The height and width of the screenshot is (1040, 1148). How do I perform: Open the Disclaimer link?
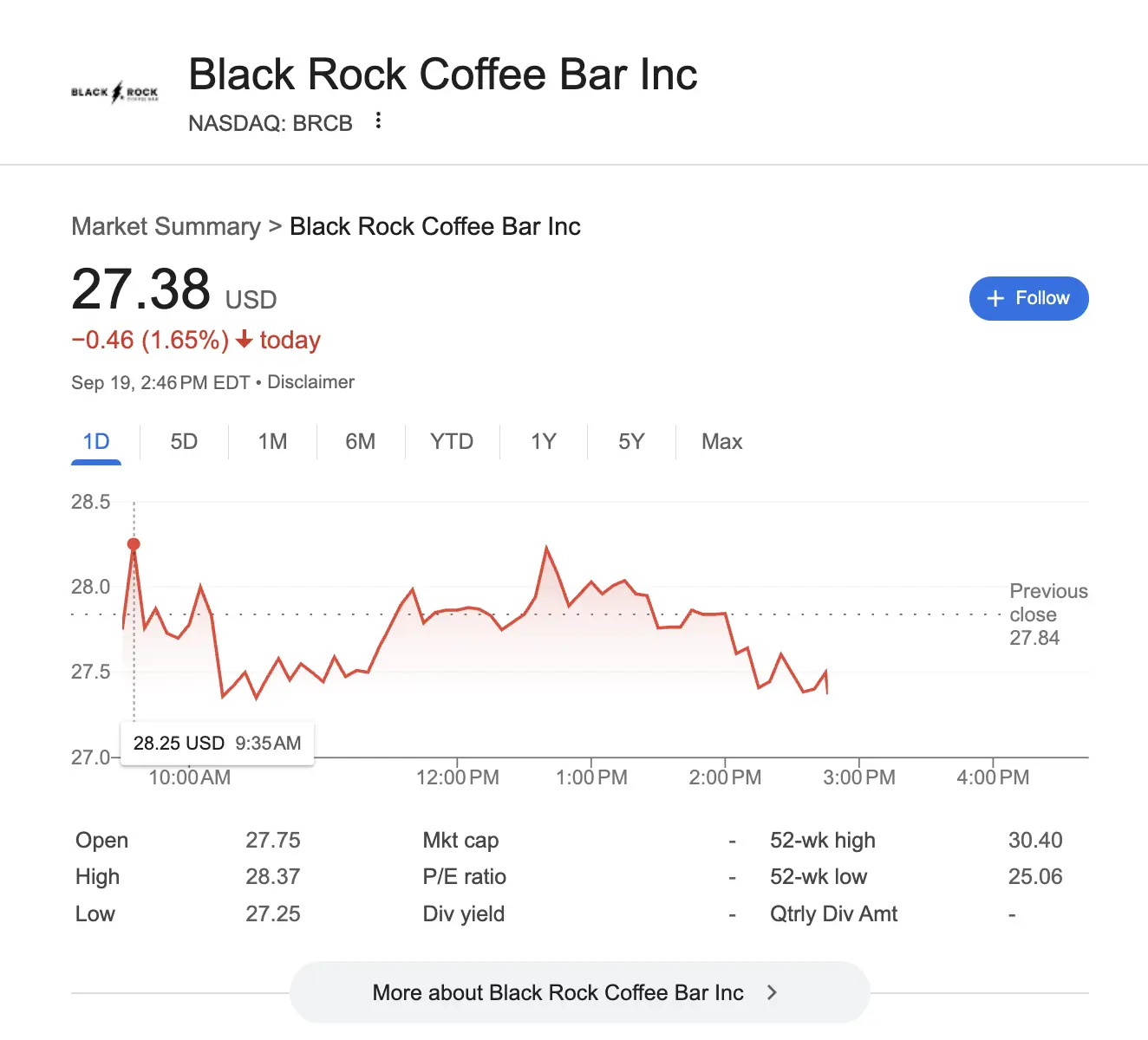click(310, 382)
